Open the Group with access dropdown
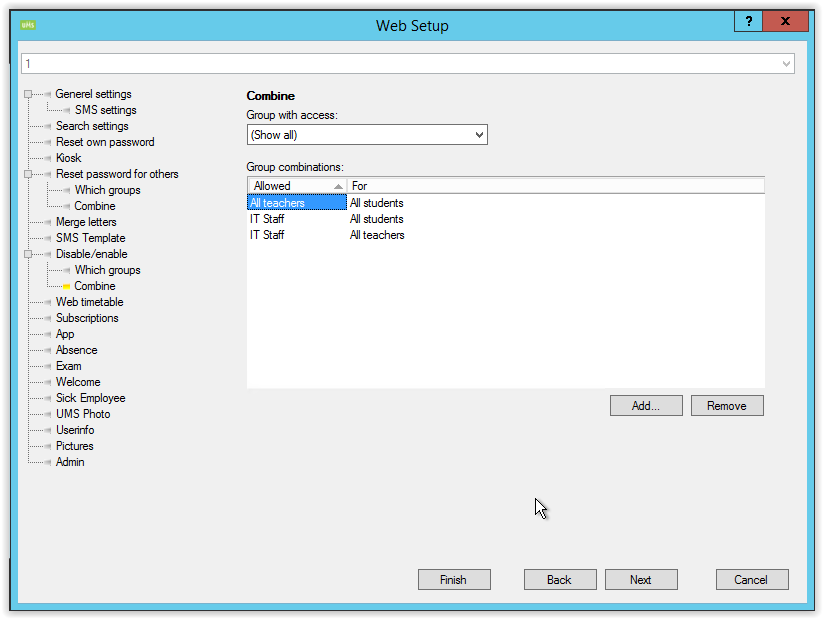Viewport: 823px width, 619px height. 479,135
